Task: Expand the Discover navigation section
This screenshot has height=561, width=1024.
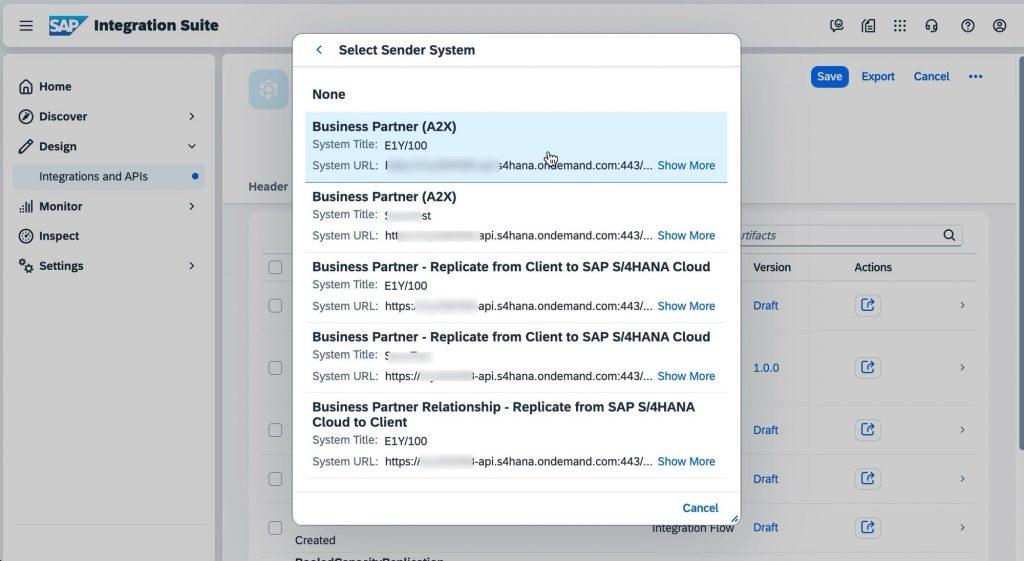Action: point(191,116)
